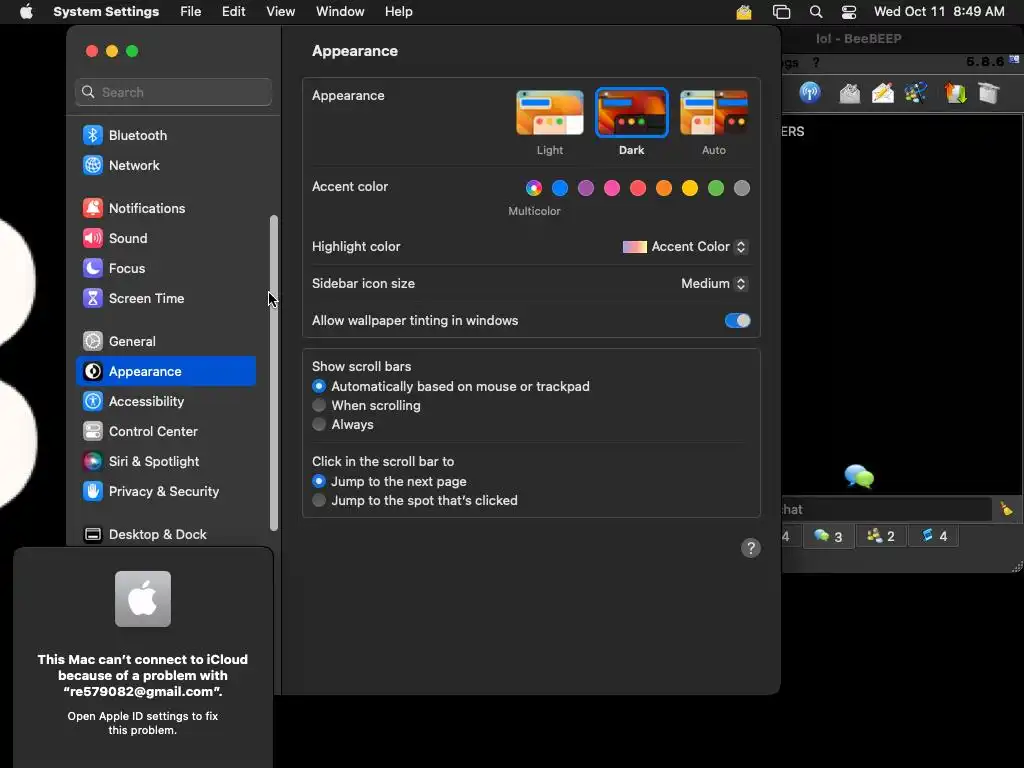
Task: Pick the graphite accent color
Action: pyautogui.click(x=742, y=188)
